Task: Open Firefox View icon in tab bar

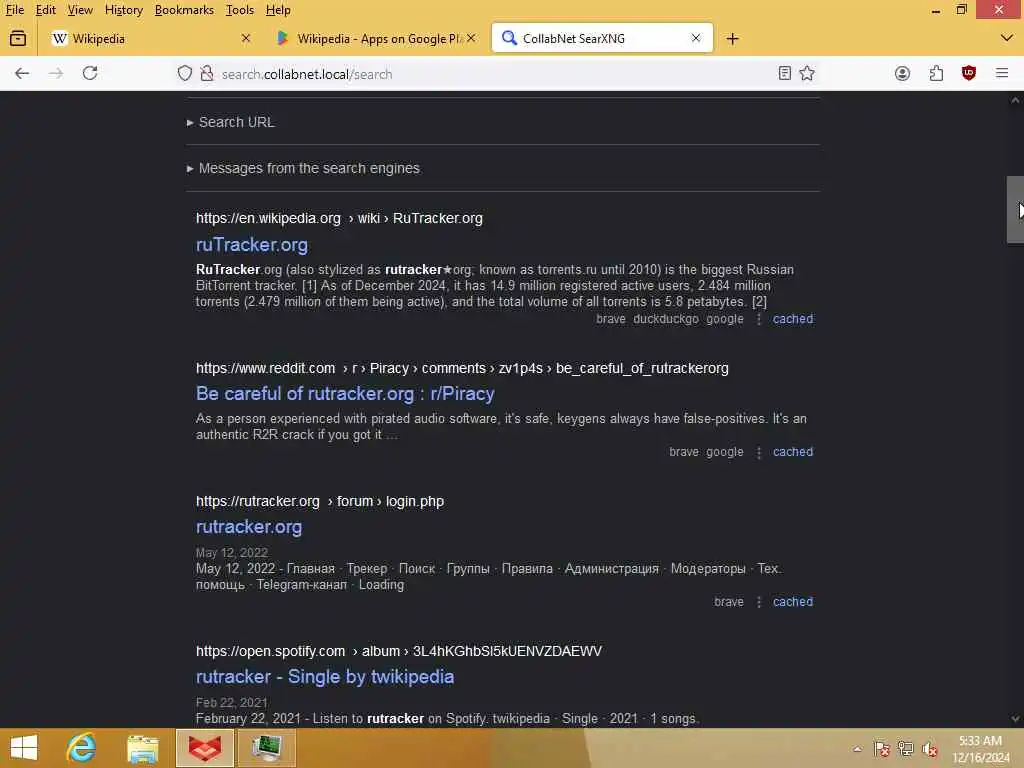Action: tap(18, 39)
